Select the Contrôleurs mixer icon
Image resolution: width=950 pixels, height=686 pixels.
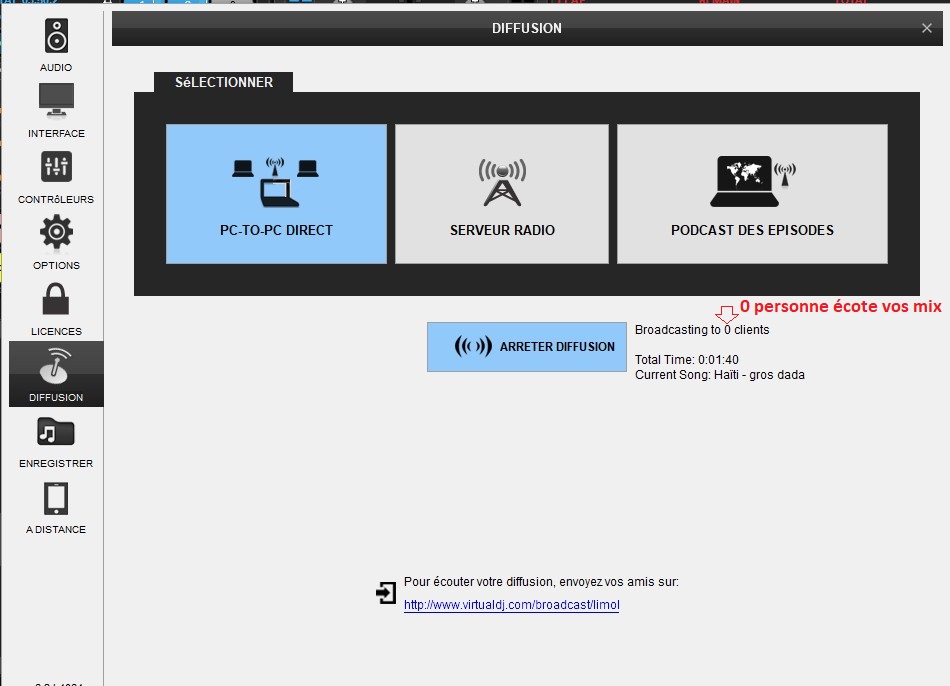coord(56,167)
